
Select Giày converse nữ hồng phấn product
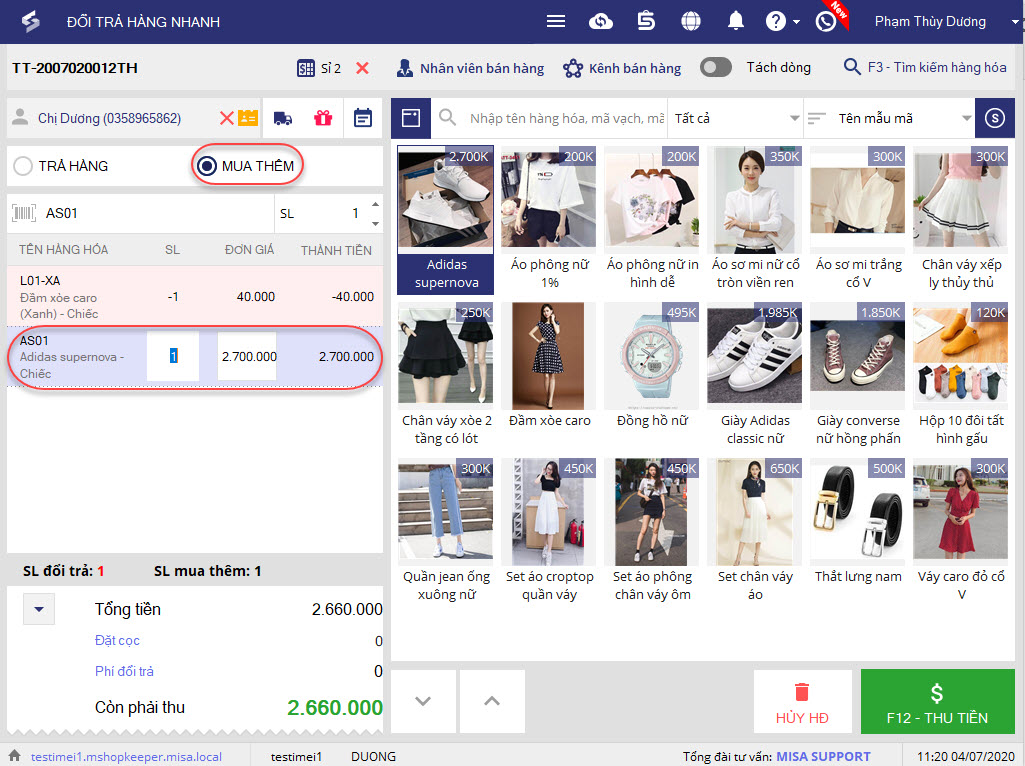[858, 376]
